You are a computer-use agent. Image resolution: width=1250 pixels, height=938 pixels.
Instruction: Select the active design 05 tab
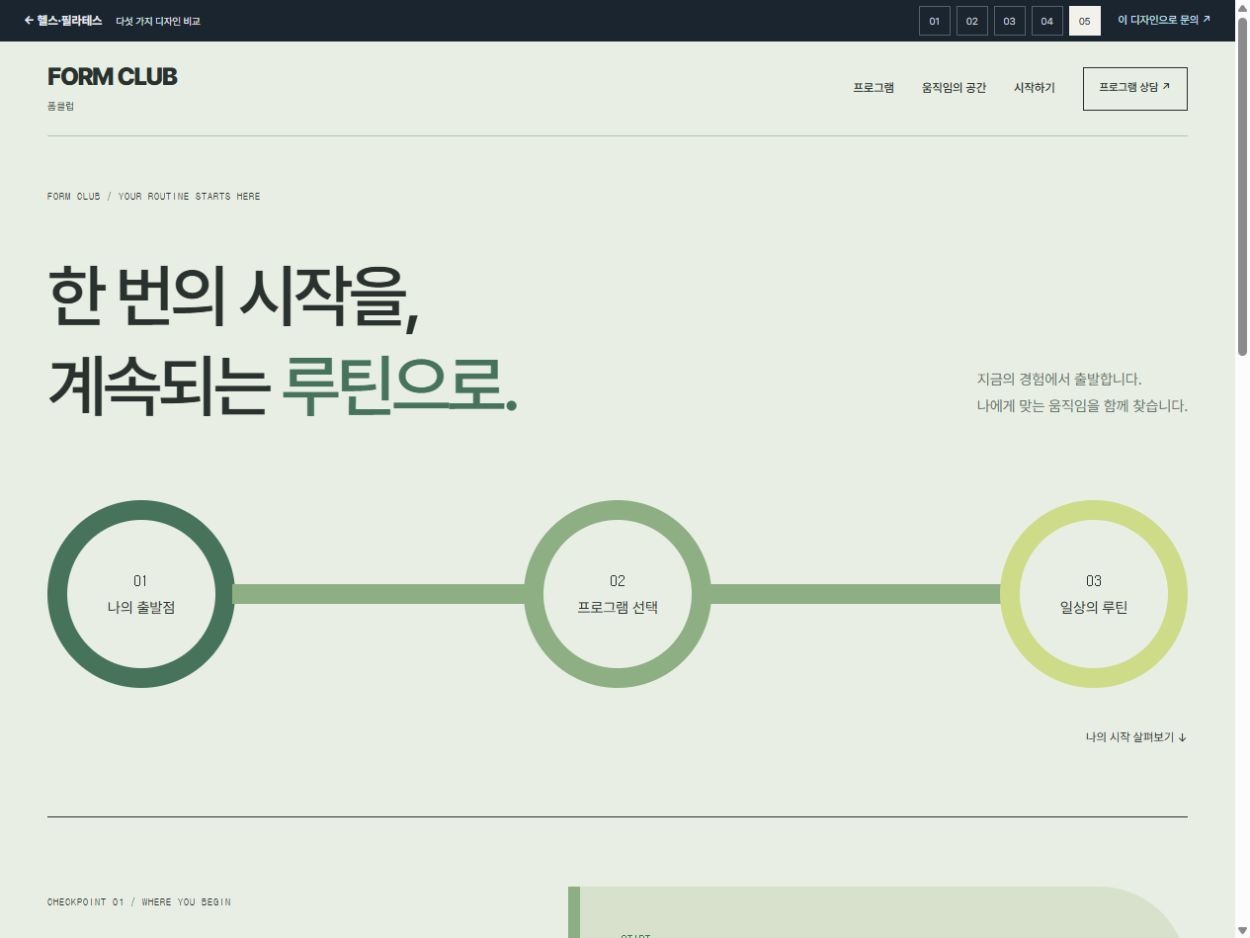point(1085,21)
